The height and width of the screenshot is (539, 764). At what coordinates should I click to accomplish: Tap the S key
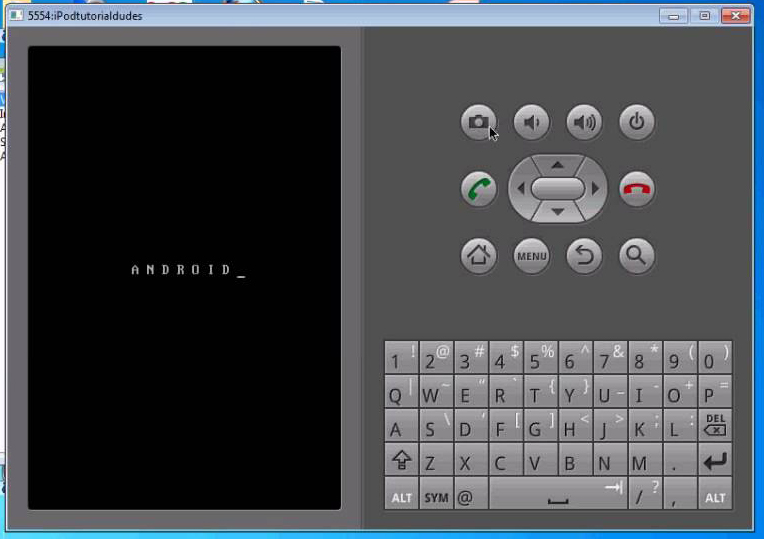(x=436, y=425)
